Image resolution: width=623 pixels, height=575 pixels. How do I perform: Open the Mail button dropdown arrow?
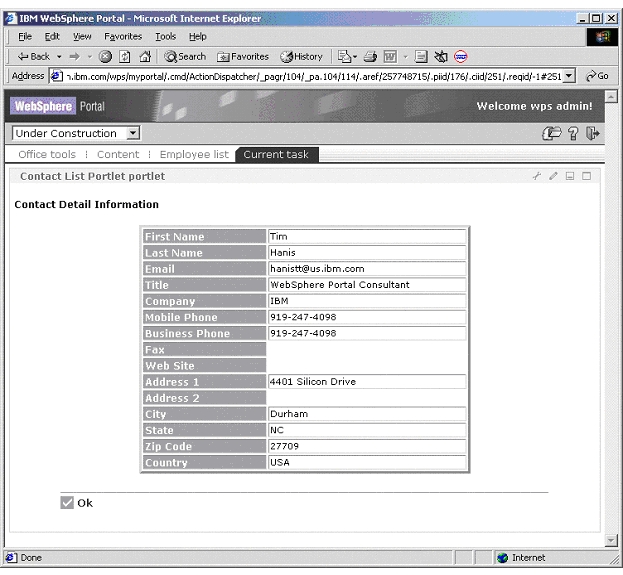[355, 57]
